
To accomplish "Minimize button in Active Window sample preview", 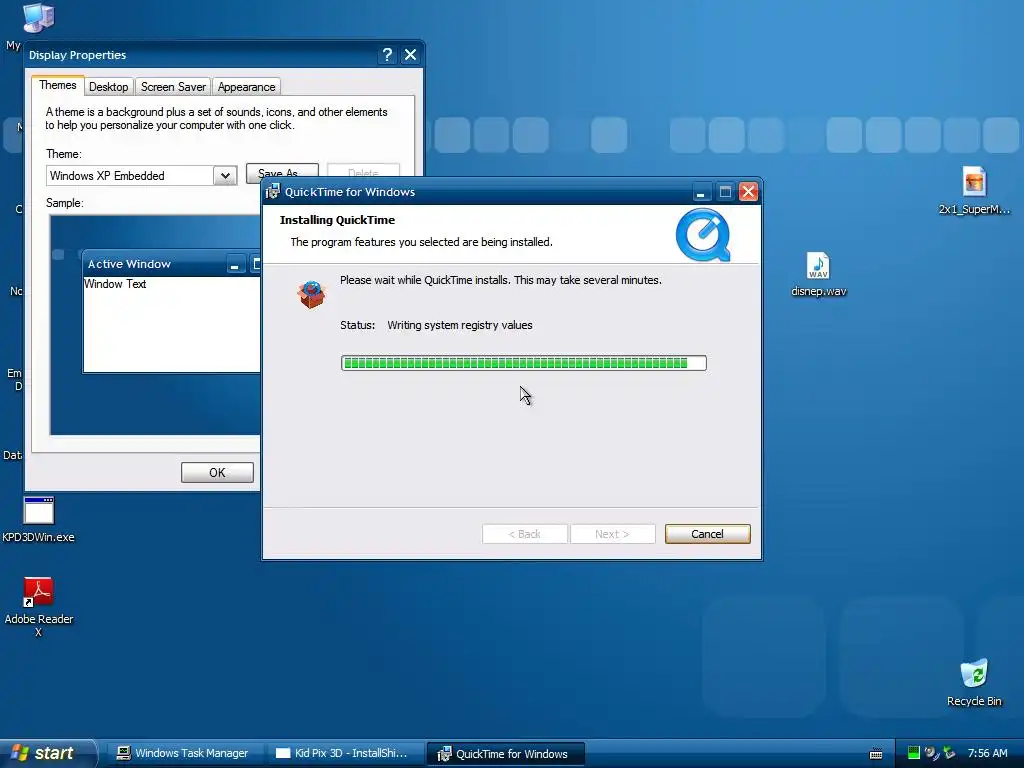I will (x=235, y=264).
